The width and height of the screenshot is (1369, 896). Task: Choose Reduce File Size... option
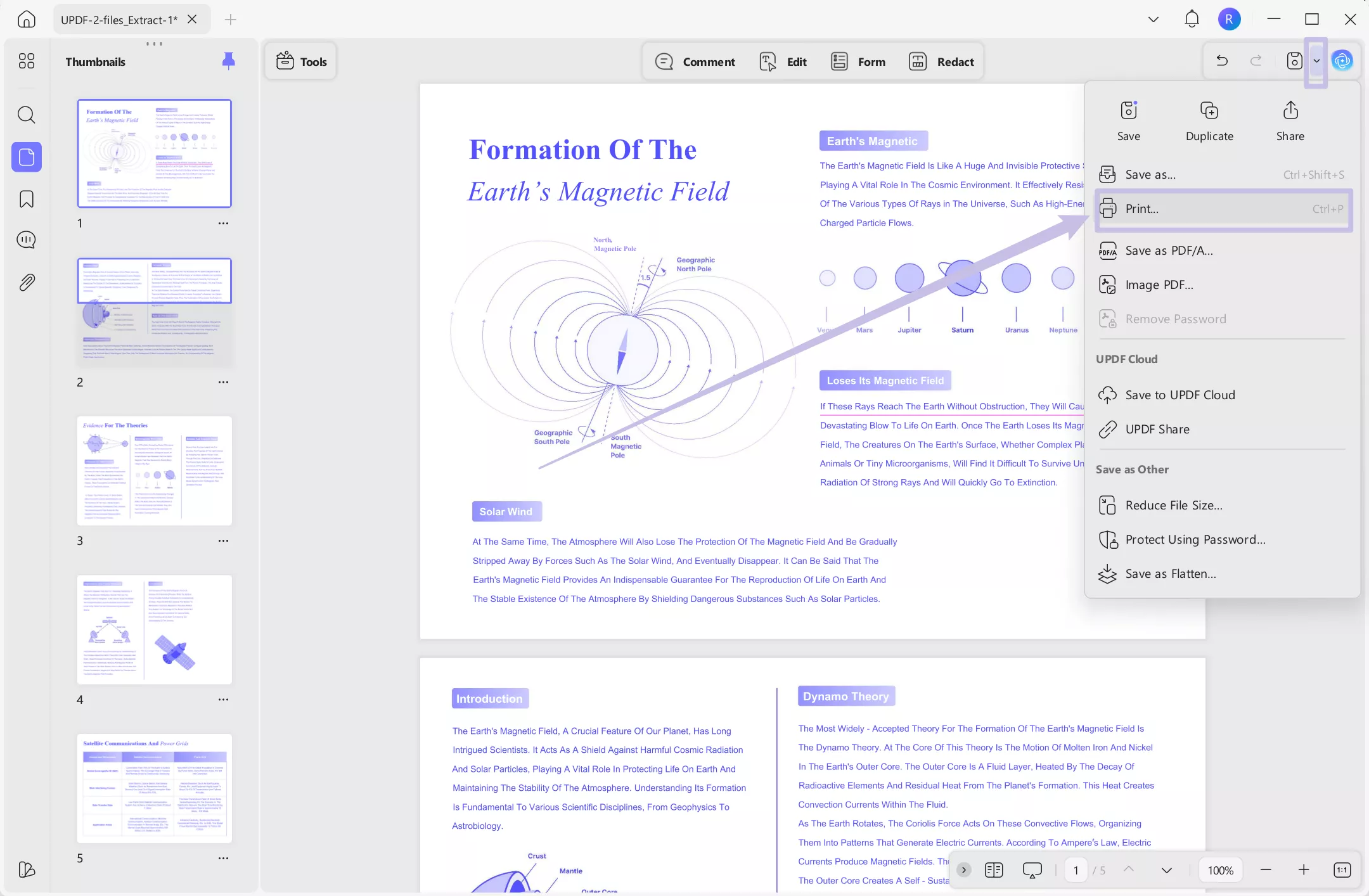pos(1173,505)
